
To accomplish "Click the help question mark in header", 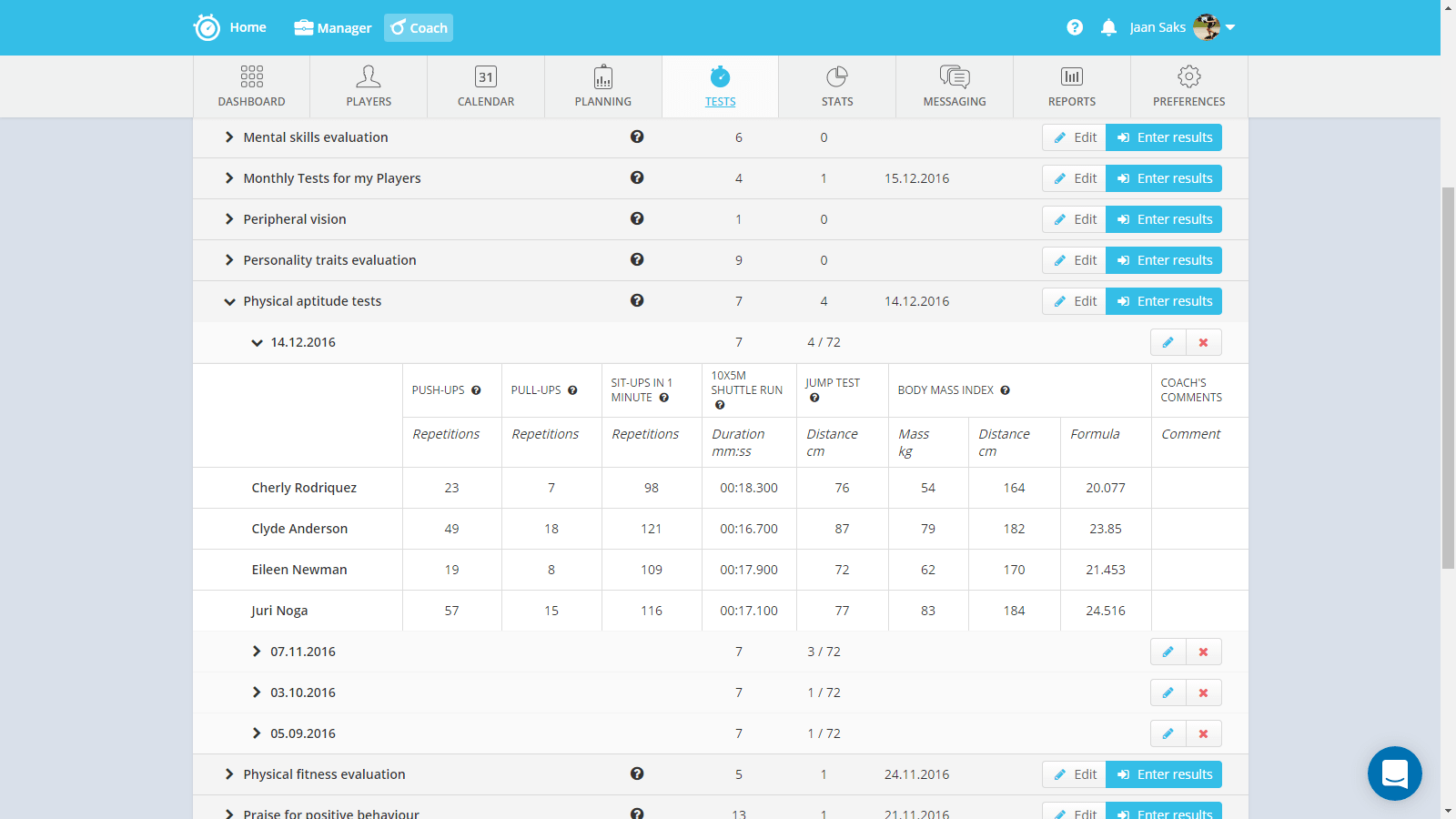I will coord(1075,27).
